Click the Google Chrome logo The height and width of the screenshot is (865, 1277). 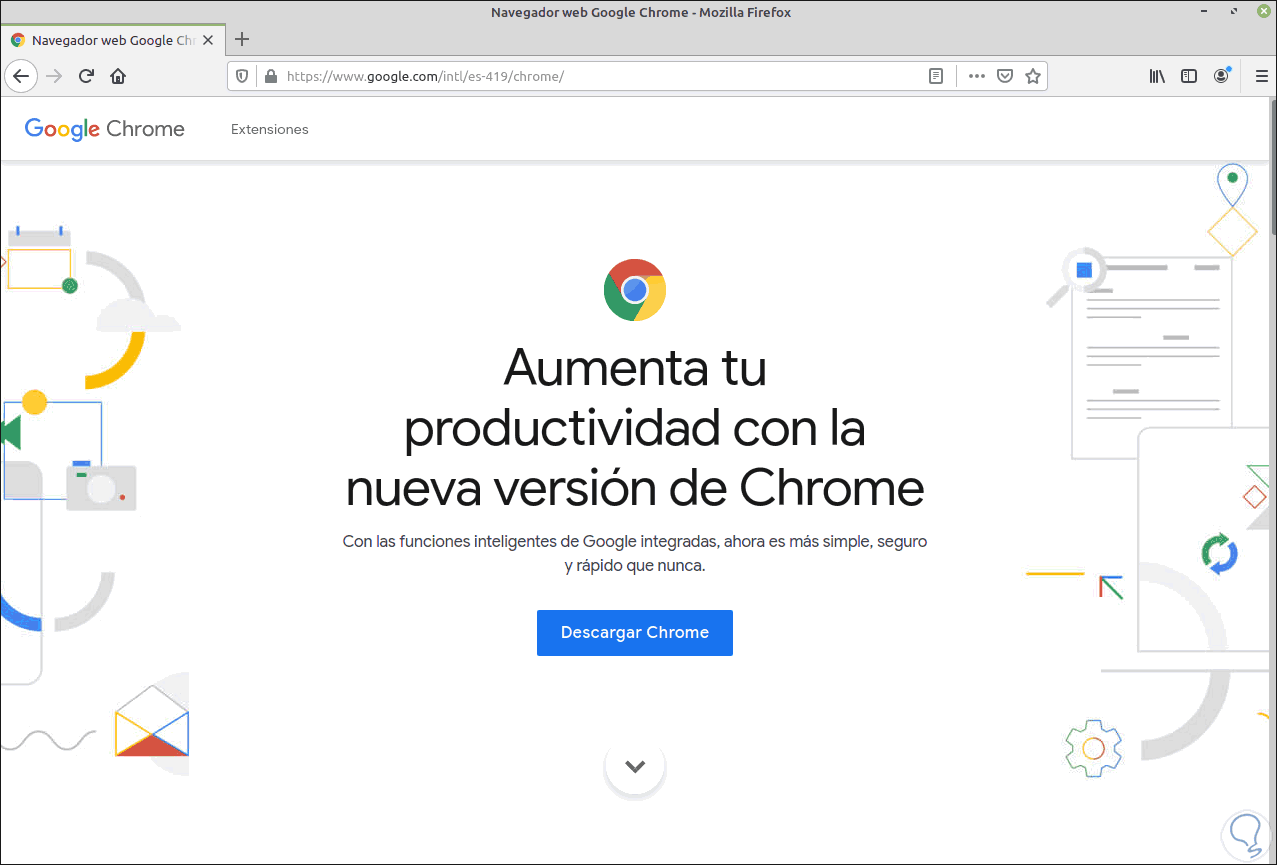point(105,129)
